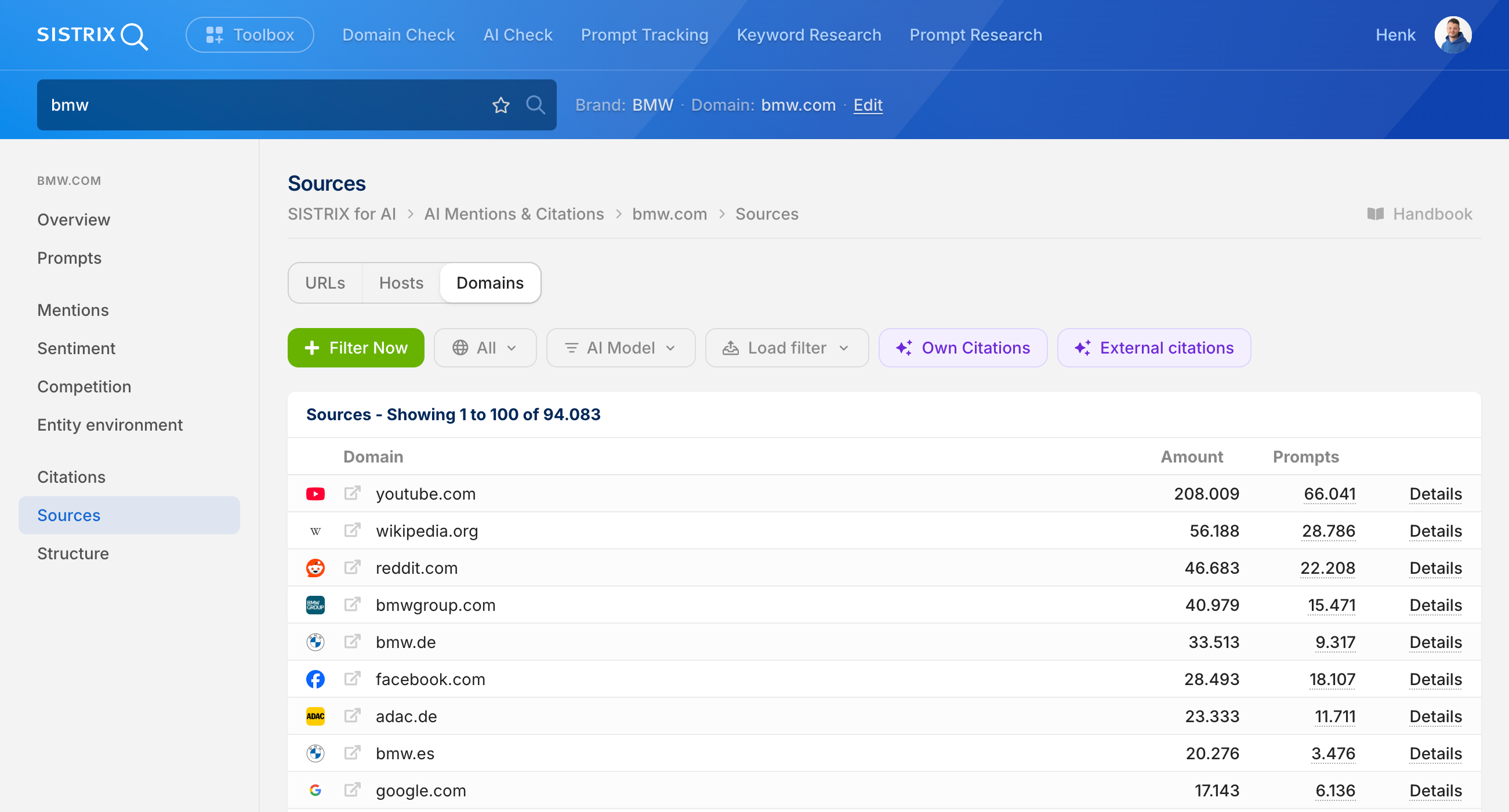1509x812 pixels.
Task: Open the Toolbox menu
Action: pyautogui.click(x=249, y=35)
